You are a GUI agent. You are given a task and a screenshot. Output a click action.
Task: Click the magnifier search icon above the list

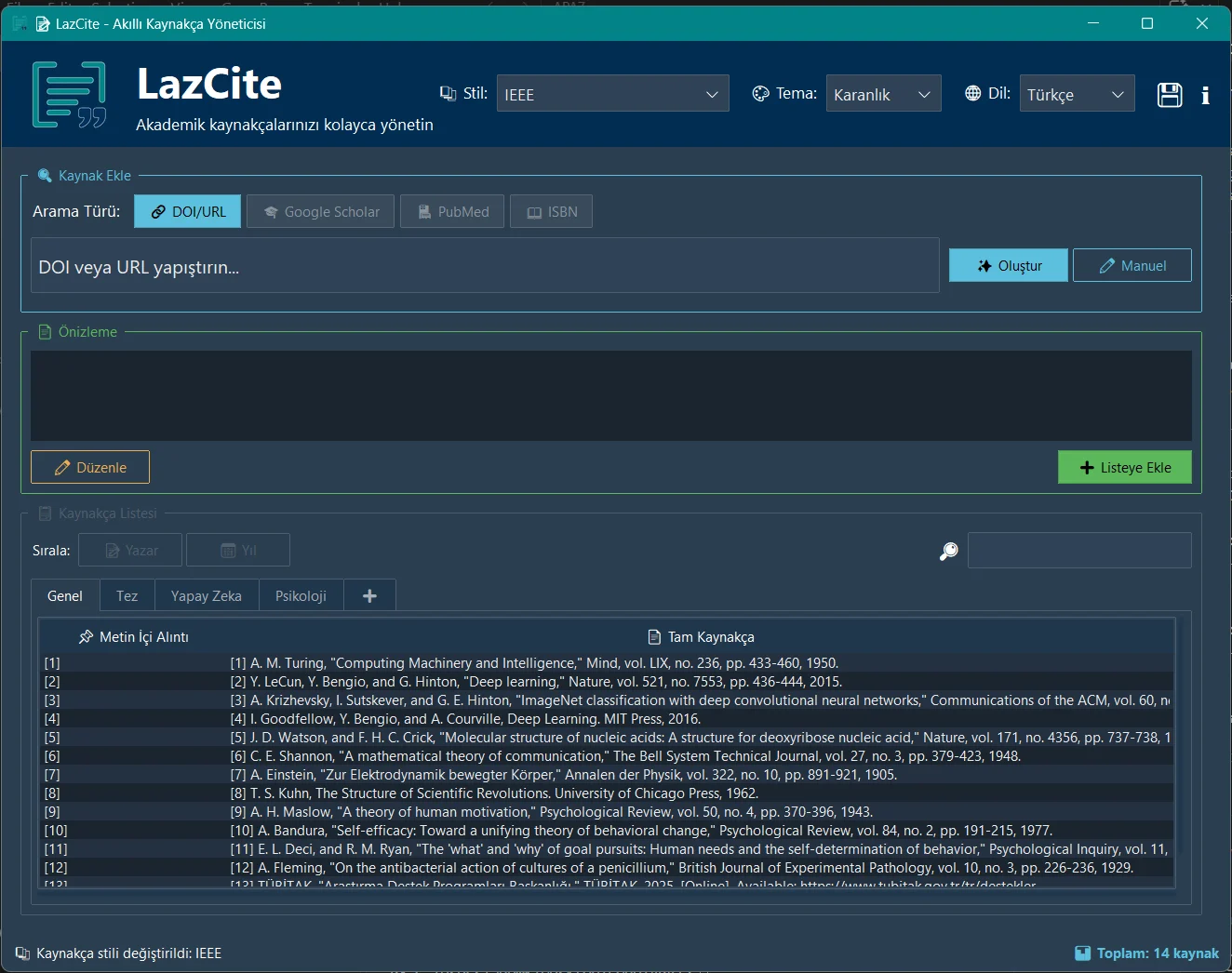[948, 552]
